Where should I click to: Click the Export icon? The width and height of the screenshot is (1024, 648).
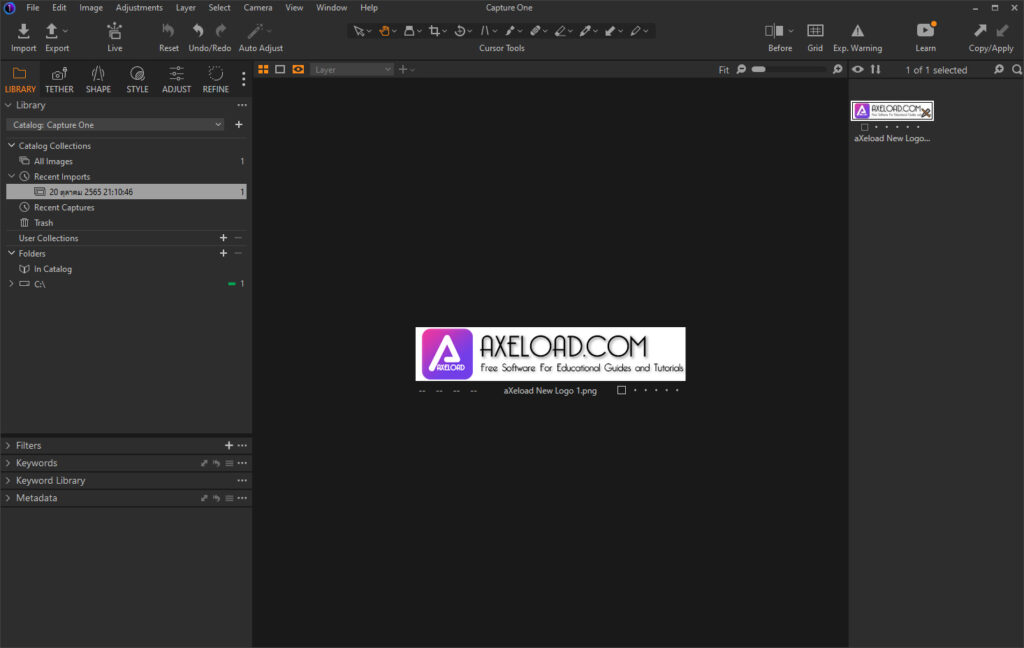coord(52,31)
